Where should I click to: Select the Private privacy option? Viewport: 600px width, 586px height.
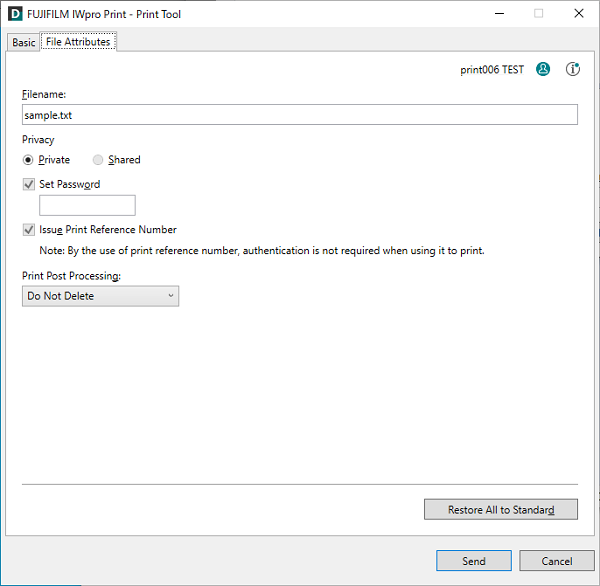coord(28,160)
